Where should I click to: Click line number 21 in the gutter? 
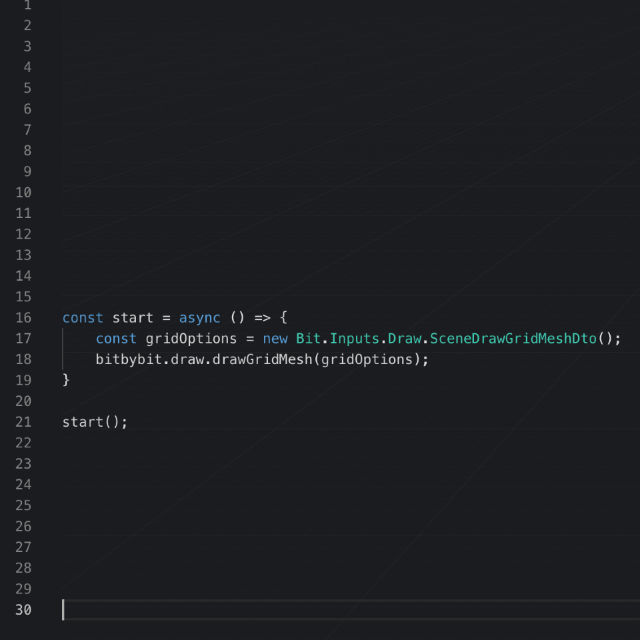pos(23,422)
